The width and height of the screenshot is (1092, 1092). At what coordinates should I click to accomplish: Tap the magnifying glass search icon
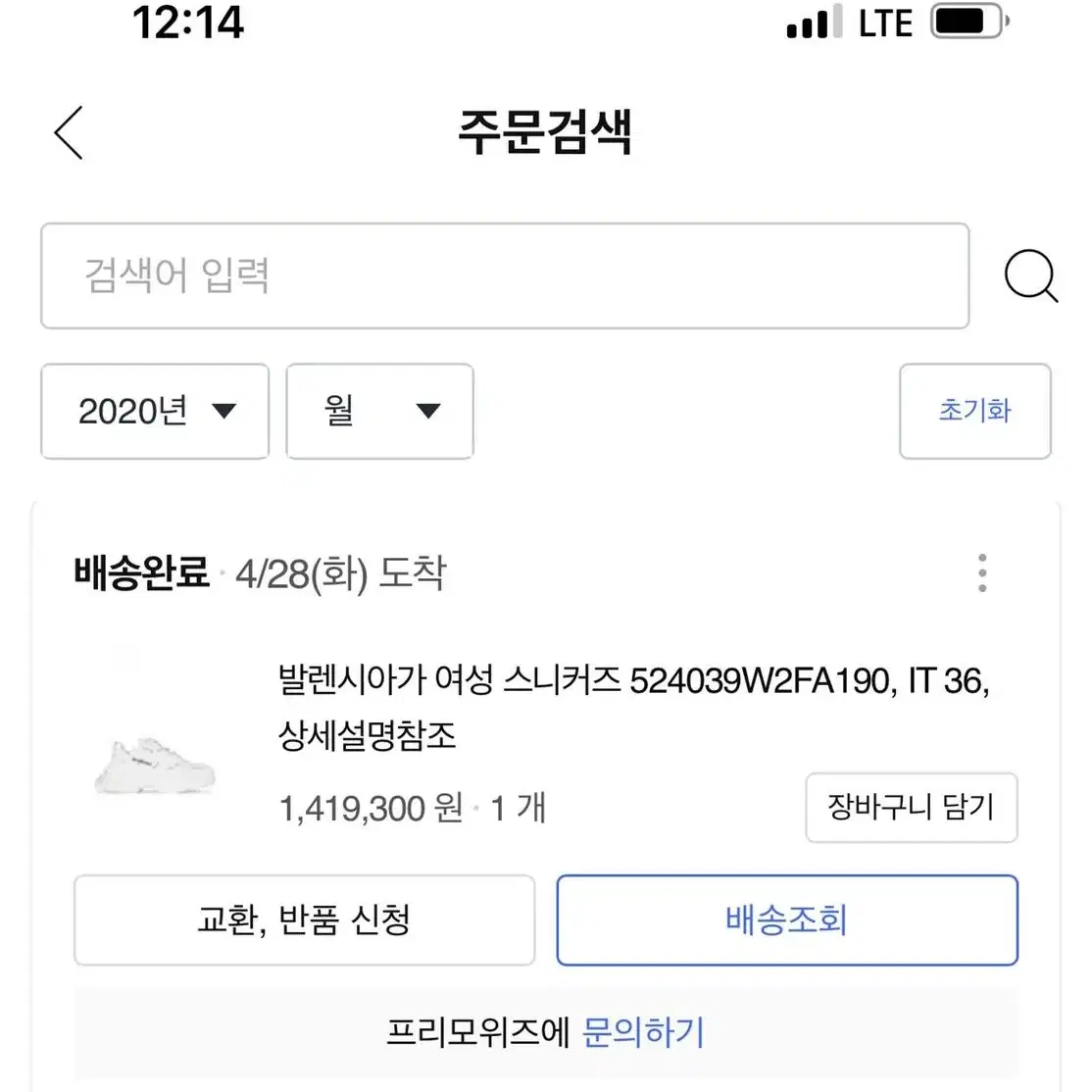tap(1031, 275)
